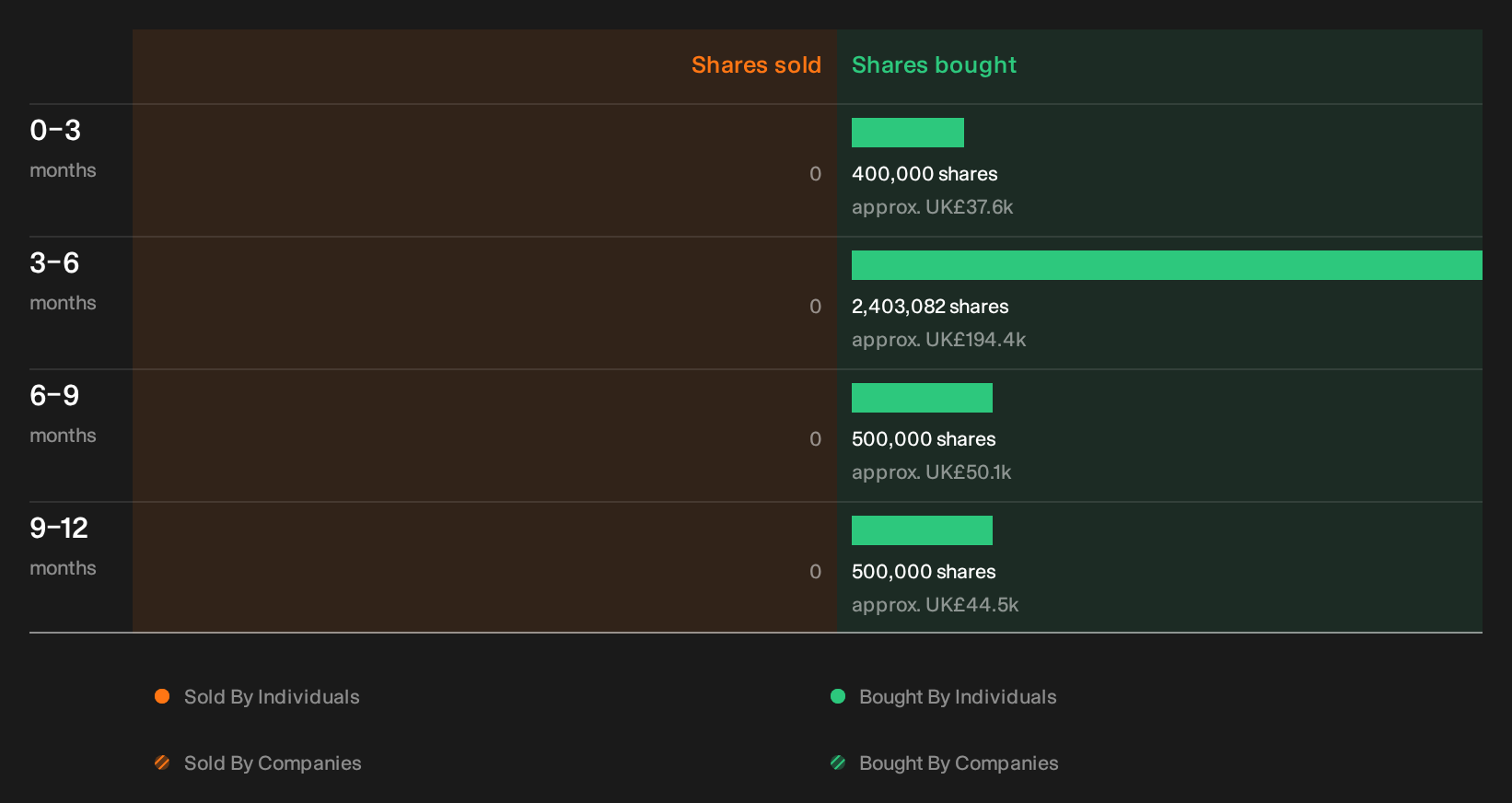Select the 3-6 months green bar
The height and width of the screenshot is (803, 1512).
click(x=1167, y=265)
